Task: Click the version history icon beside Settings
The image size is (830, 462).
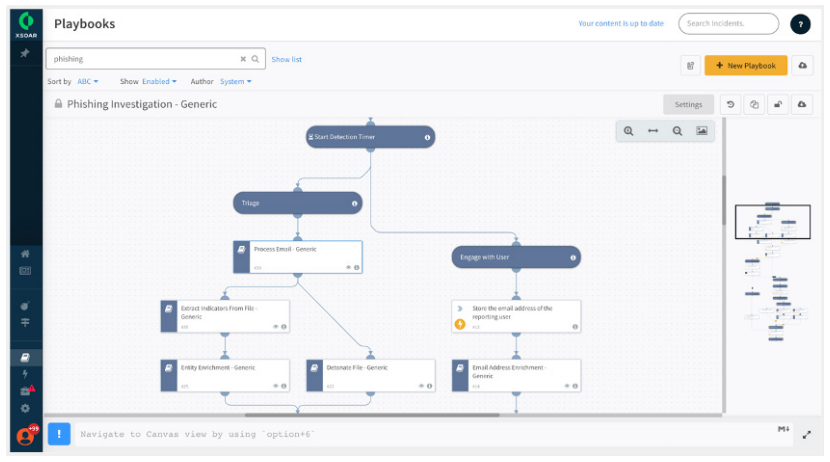Action: point(730,104)
